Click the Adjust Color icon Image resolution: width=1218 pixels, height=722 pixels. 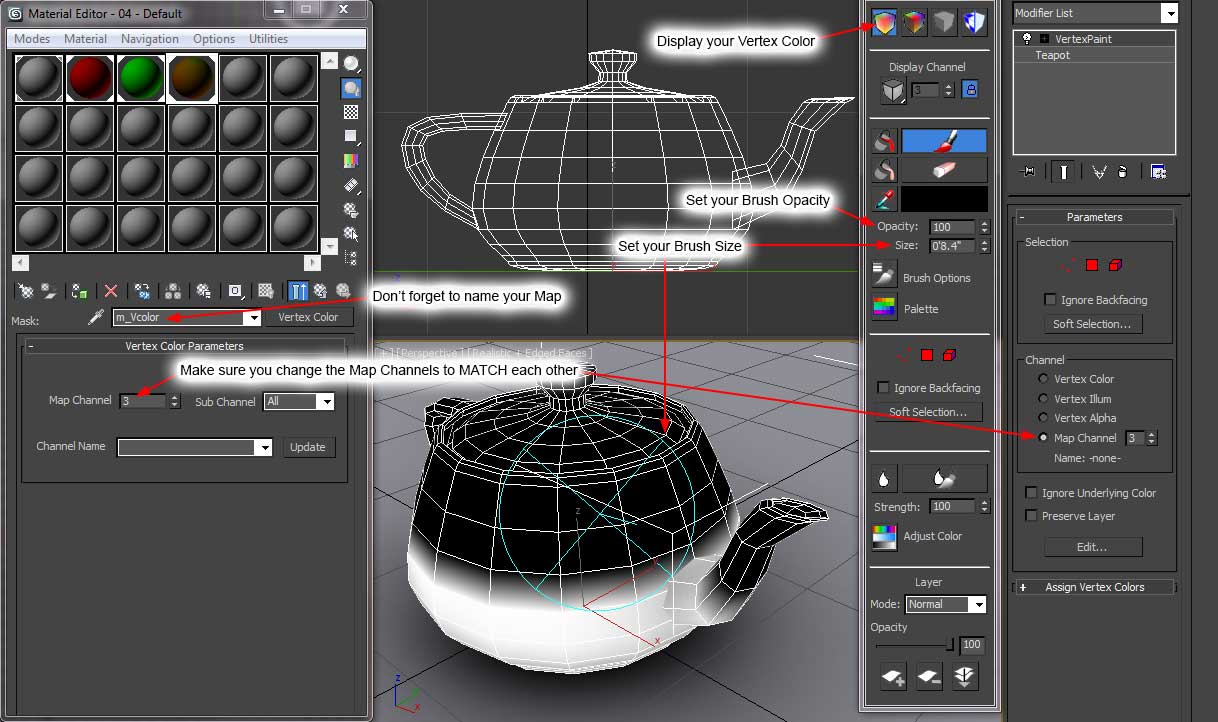pos(884,536)
